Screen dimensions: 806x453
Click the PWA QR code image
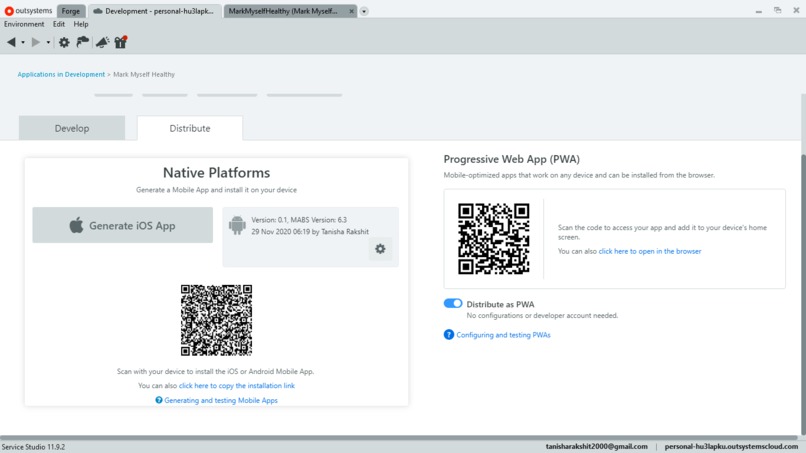(494, 239)
